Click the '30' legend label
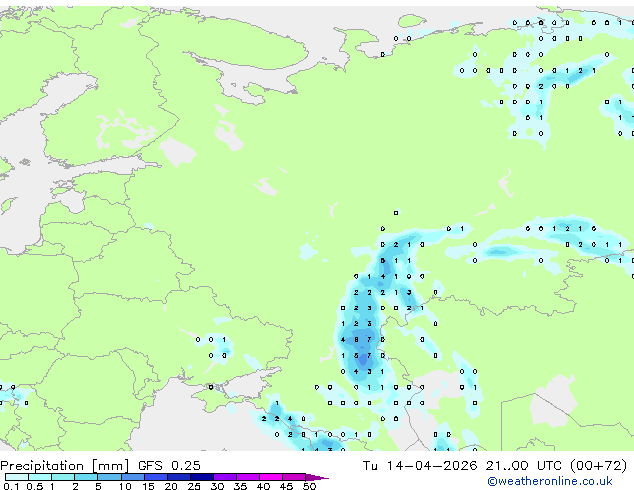Screen dimensions: 634x490 pos(217,486)
